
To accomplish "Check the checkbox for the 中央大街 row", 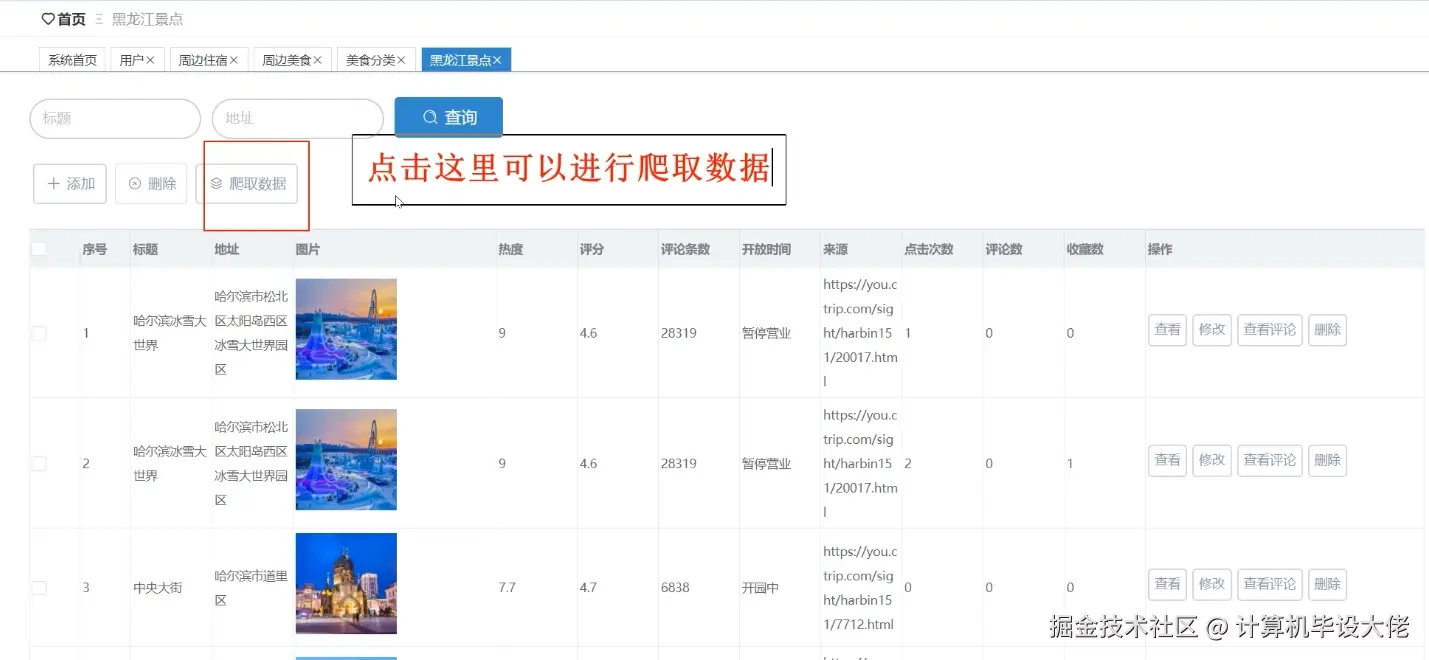I will [38, 587].
